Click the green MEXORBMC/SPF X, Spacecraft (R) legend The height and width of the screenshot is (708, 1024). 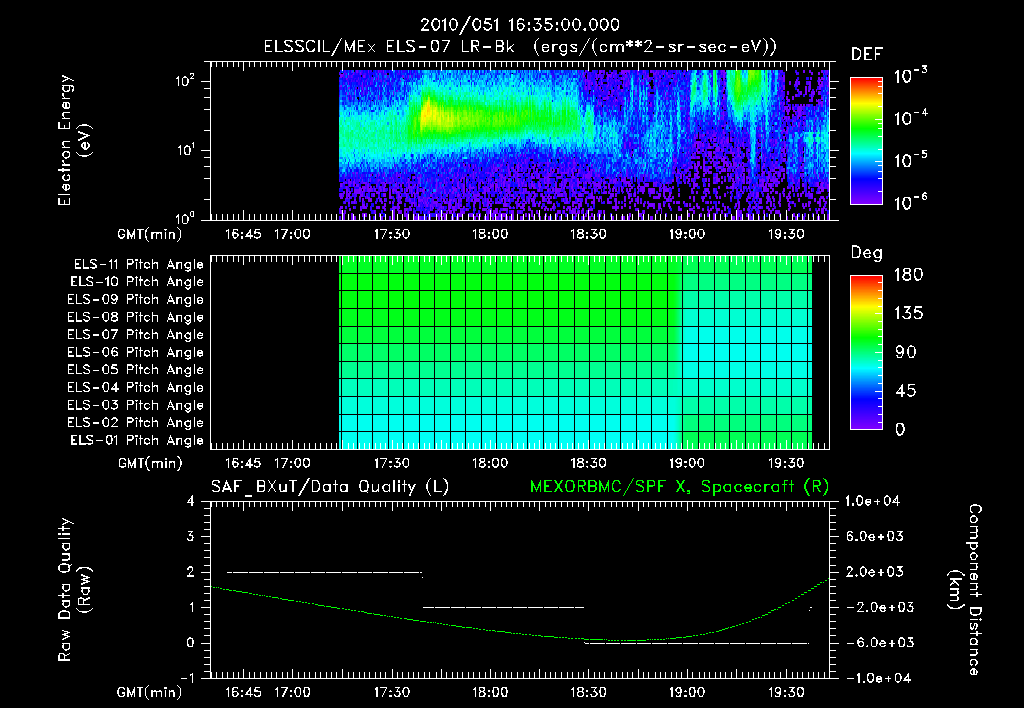tap(679, 487)
